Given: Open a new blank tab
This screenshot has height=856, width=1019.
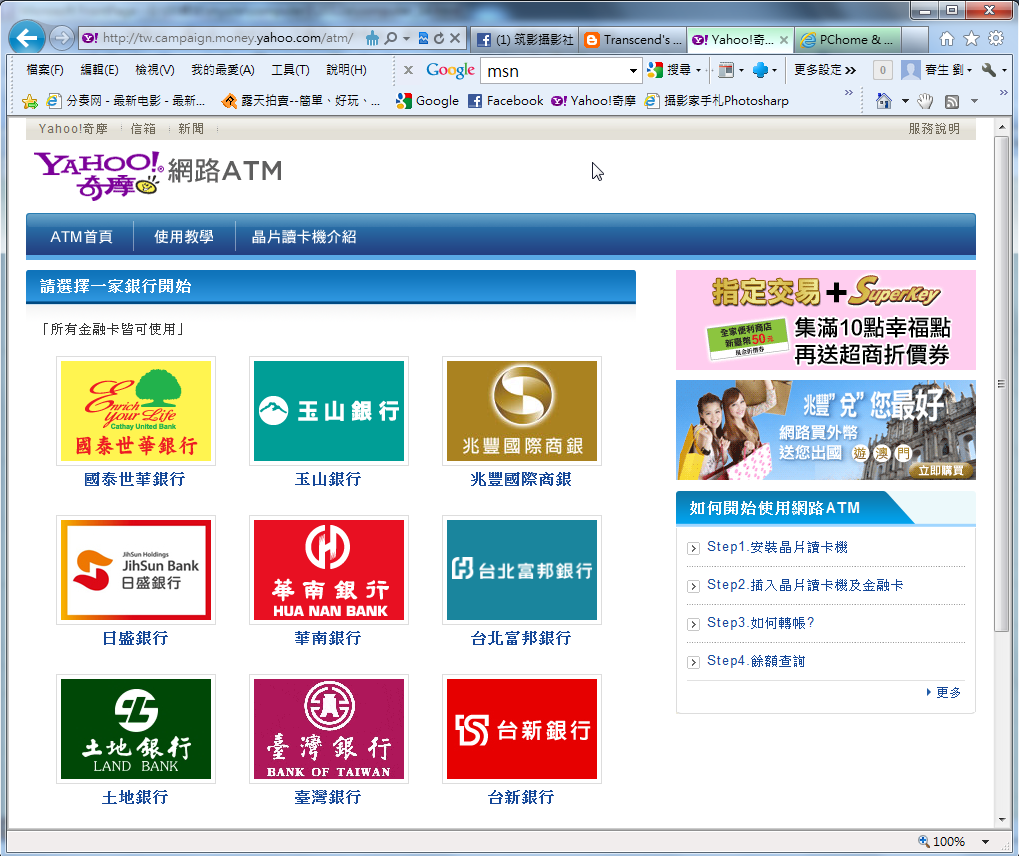Looking at the screenshot, I should coord(914,40).
